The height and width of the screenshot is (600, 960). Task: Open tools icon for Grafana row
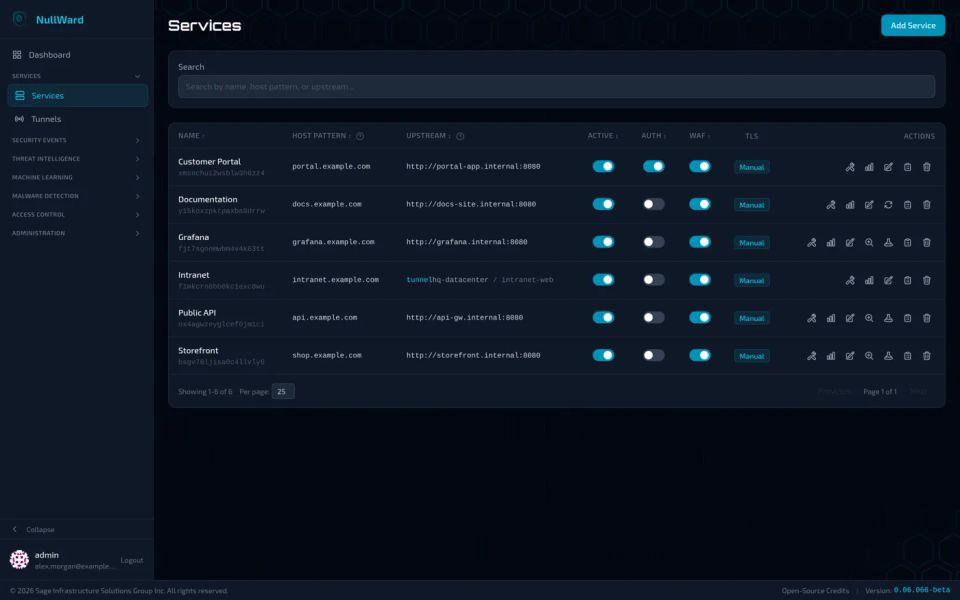click(811, 242)
